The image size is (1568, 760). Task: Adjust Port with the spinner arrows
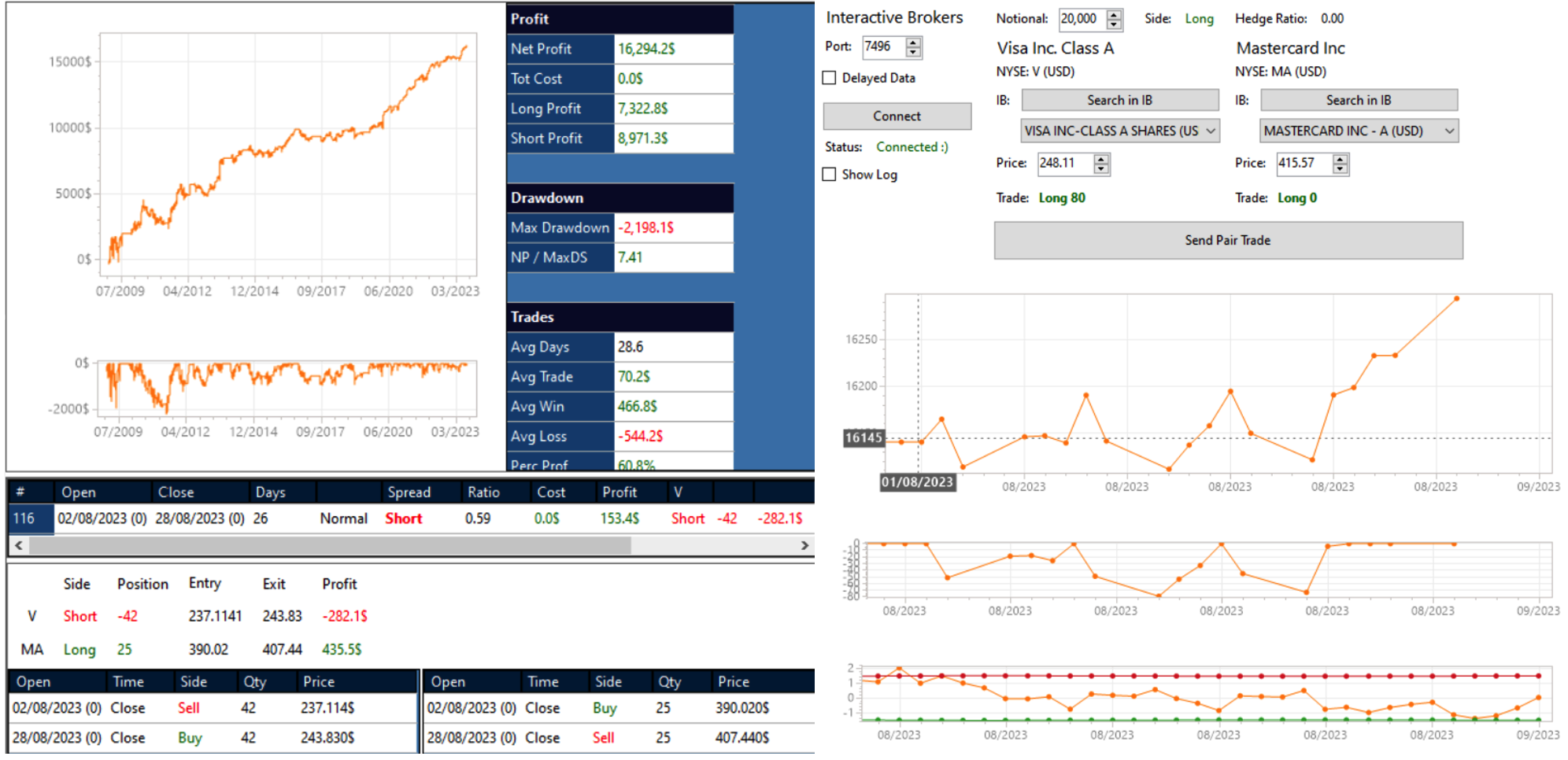pos(913,48)
